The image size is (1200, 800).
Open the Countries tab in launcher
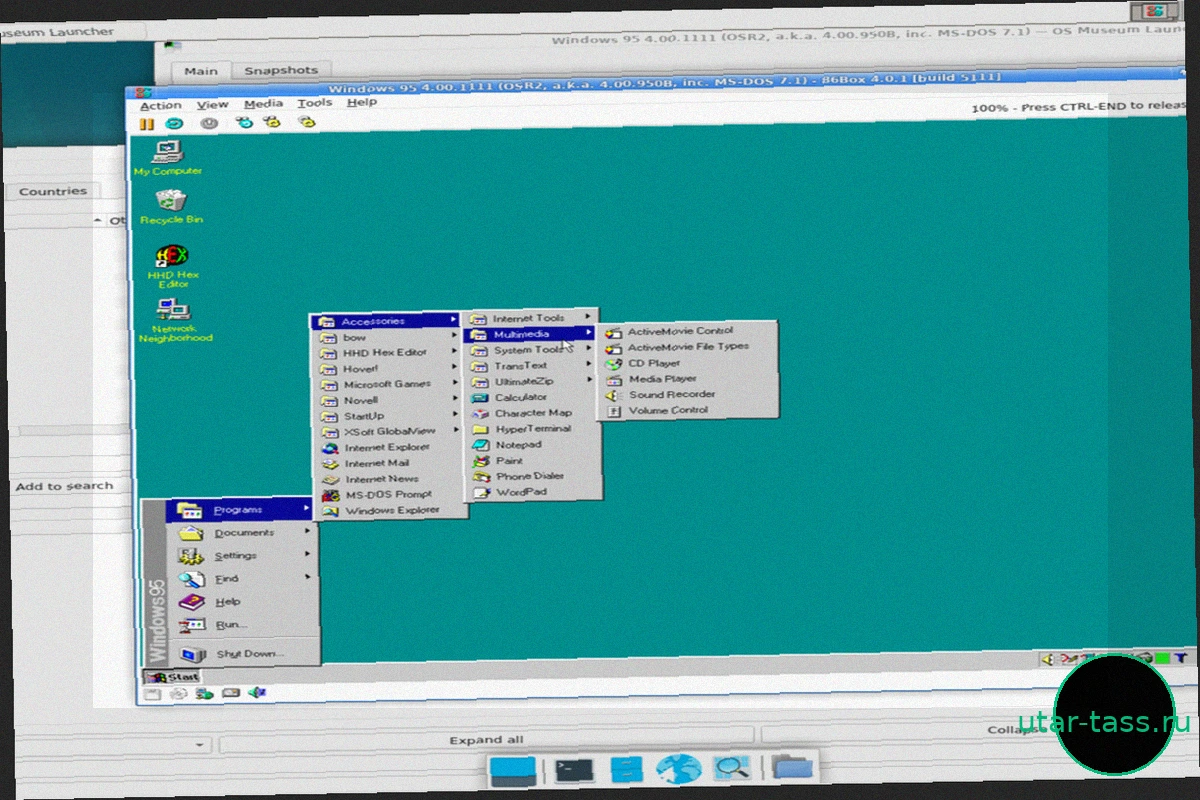[x=53, y=191]
